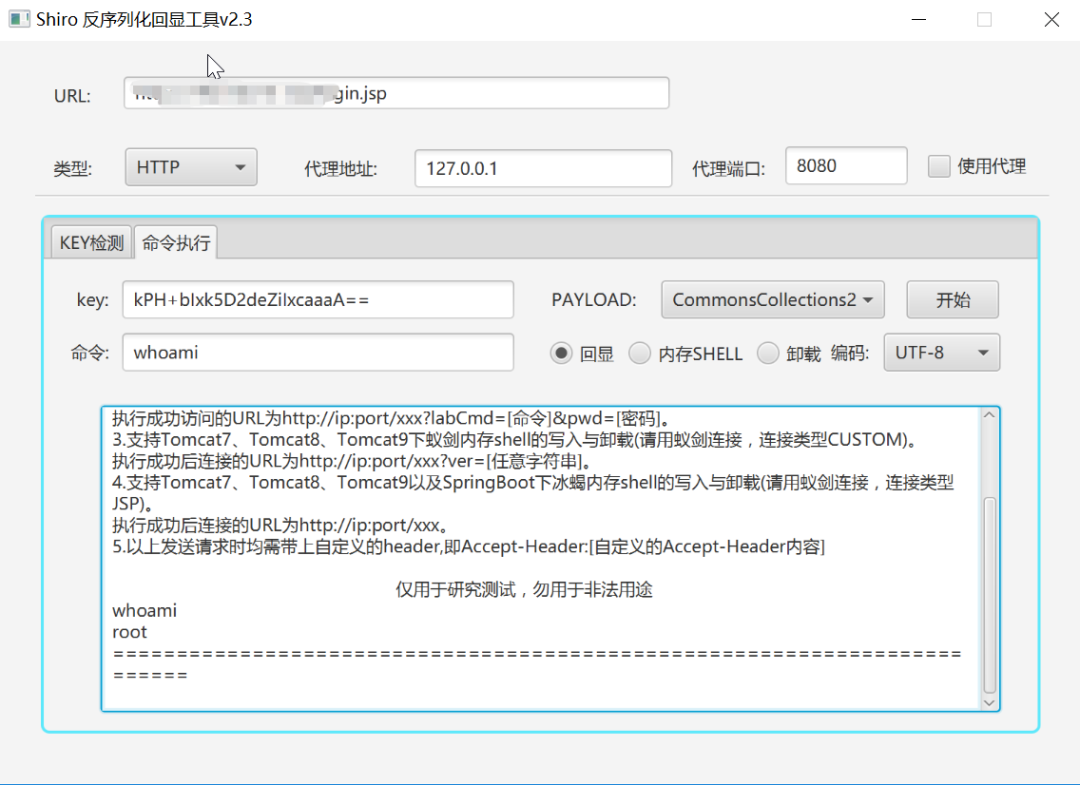Click the scrollbar down arrow on the output area
This screenshot has width=1080, height=785.
point(989,702)
